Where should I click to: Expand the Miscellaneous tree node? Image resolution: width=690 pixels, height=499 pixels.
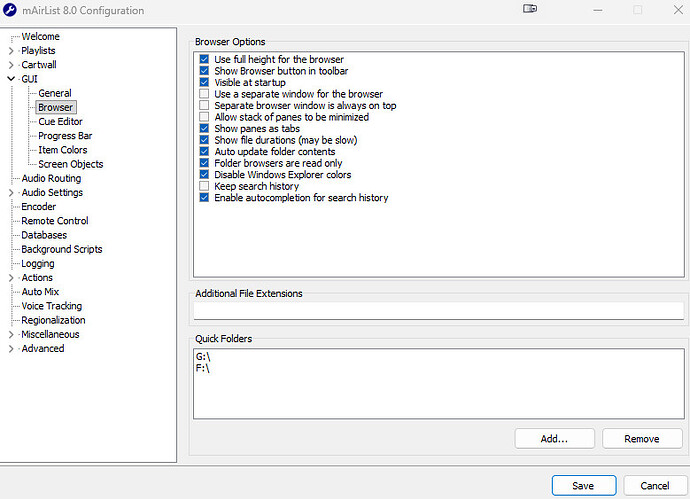(11, 334)
